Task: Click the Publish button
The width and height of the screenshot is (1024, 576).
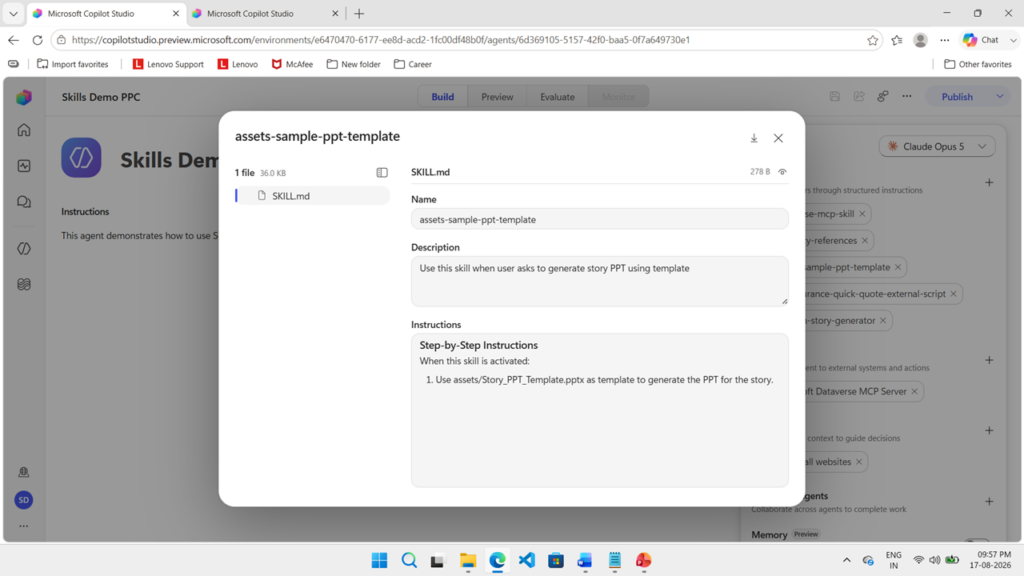Action: point(957,97)
